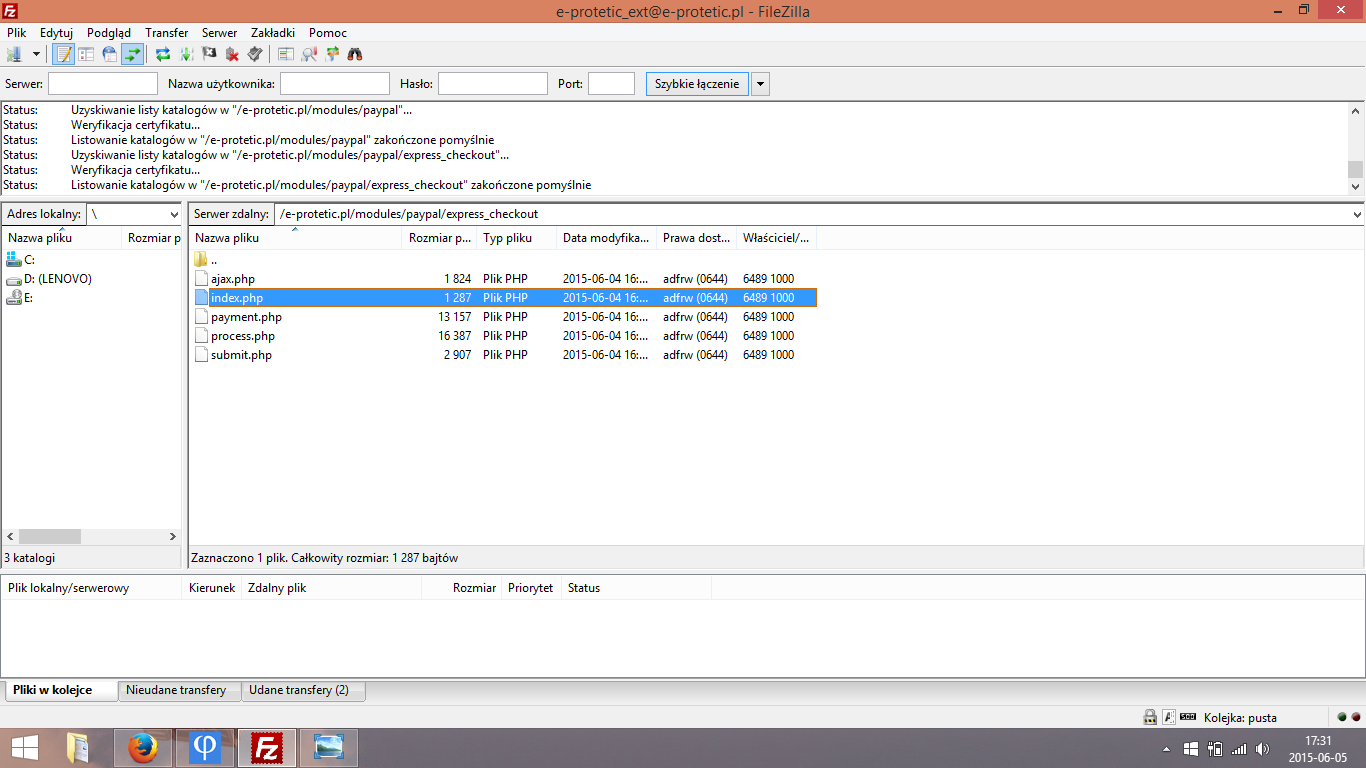Switch to the Pliki w kolejce tab
This screenshot has width=1366, height=768.
pos(60,690)
